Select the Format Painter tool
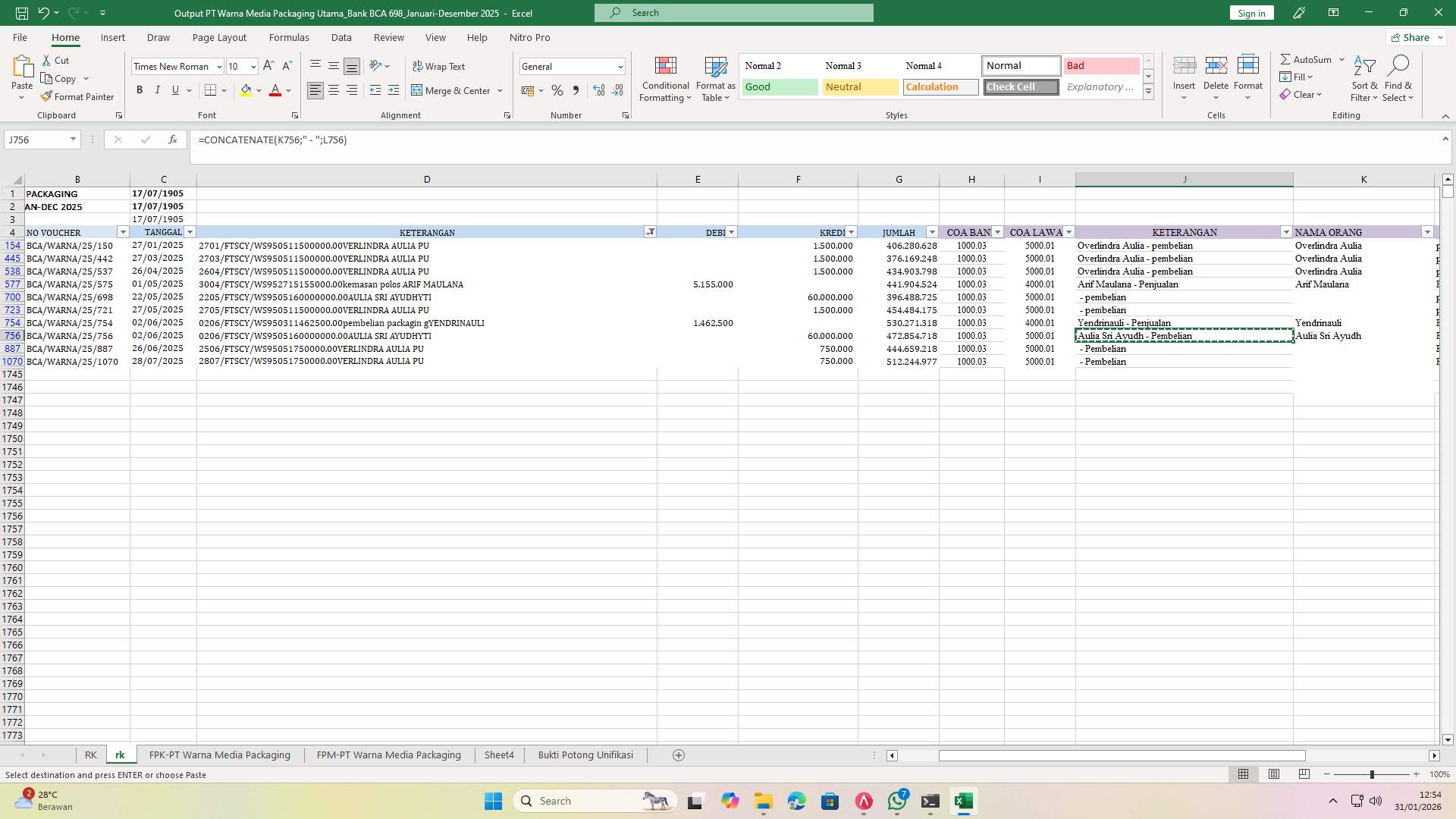The height and width of the screenshot is (819, 1456). (x=78, y=96)
